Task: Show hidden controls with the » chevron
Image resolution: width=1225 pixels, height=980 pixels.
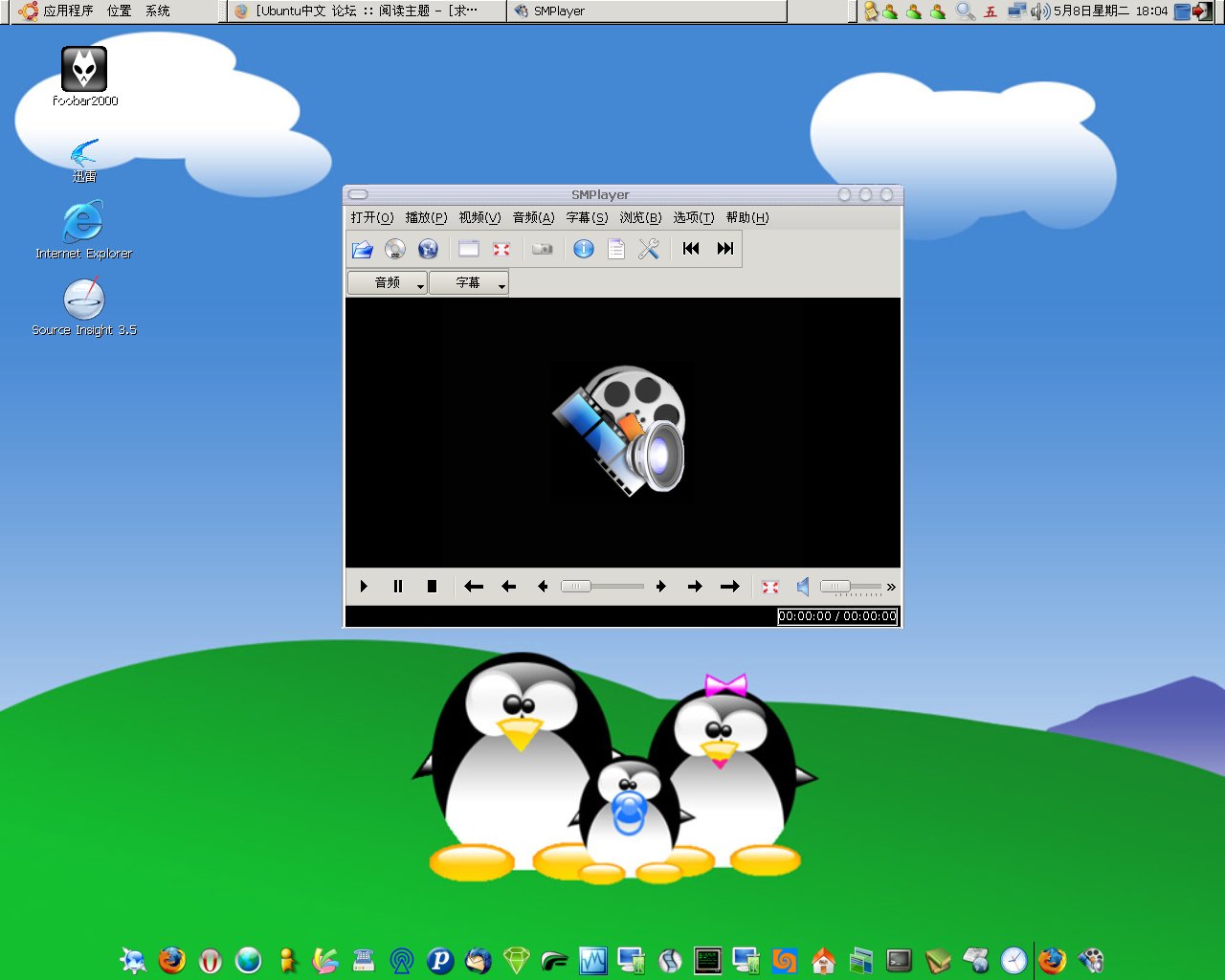Action: coord(891,587)
